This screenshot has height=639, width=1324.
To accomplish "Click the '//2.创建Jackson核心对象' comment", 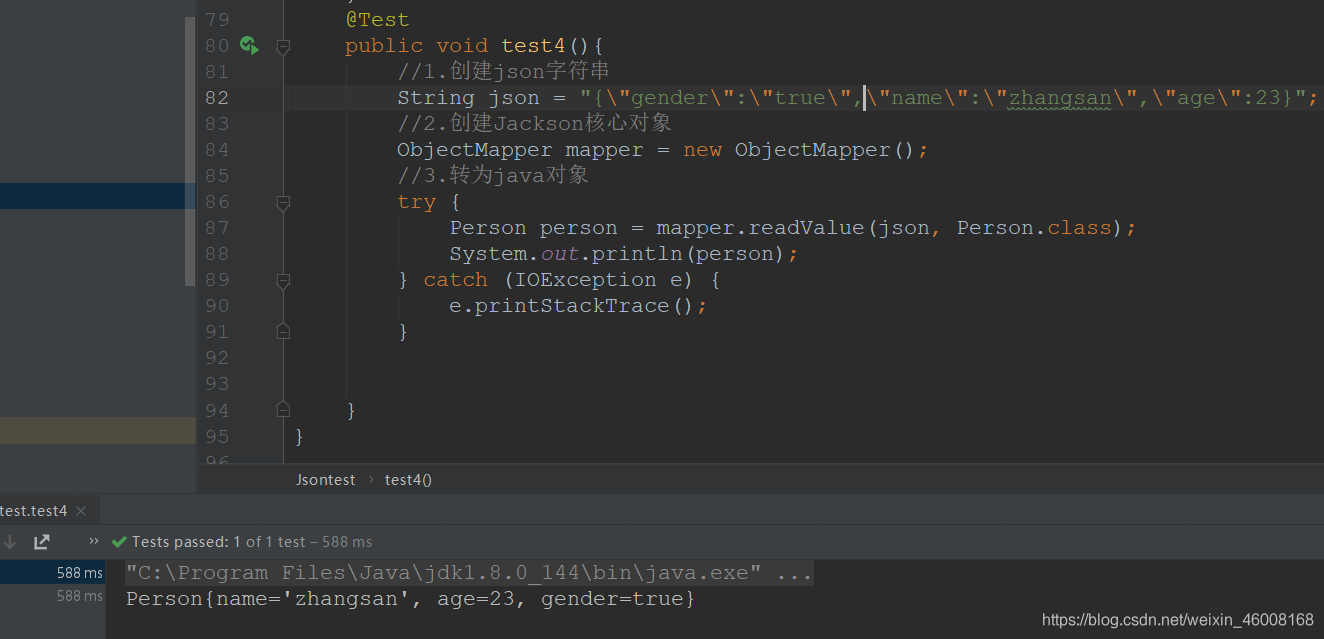I will [x=534, y=123].
